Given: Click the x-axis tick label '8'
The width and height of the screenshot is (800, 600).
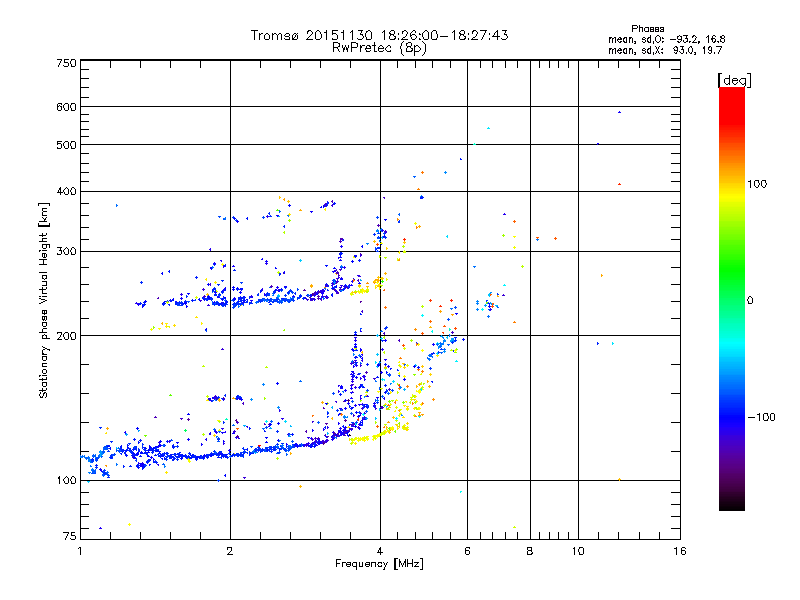Looking at the screenshot, I should coord(530,551).
